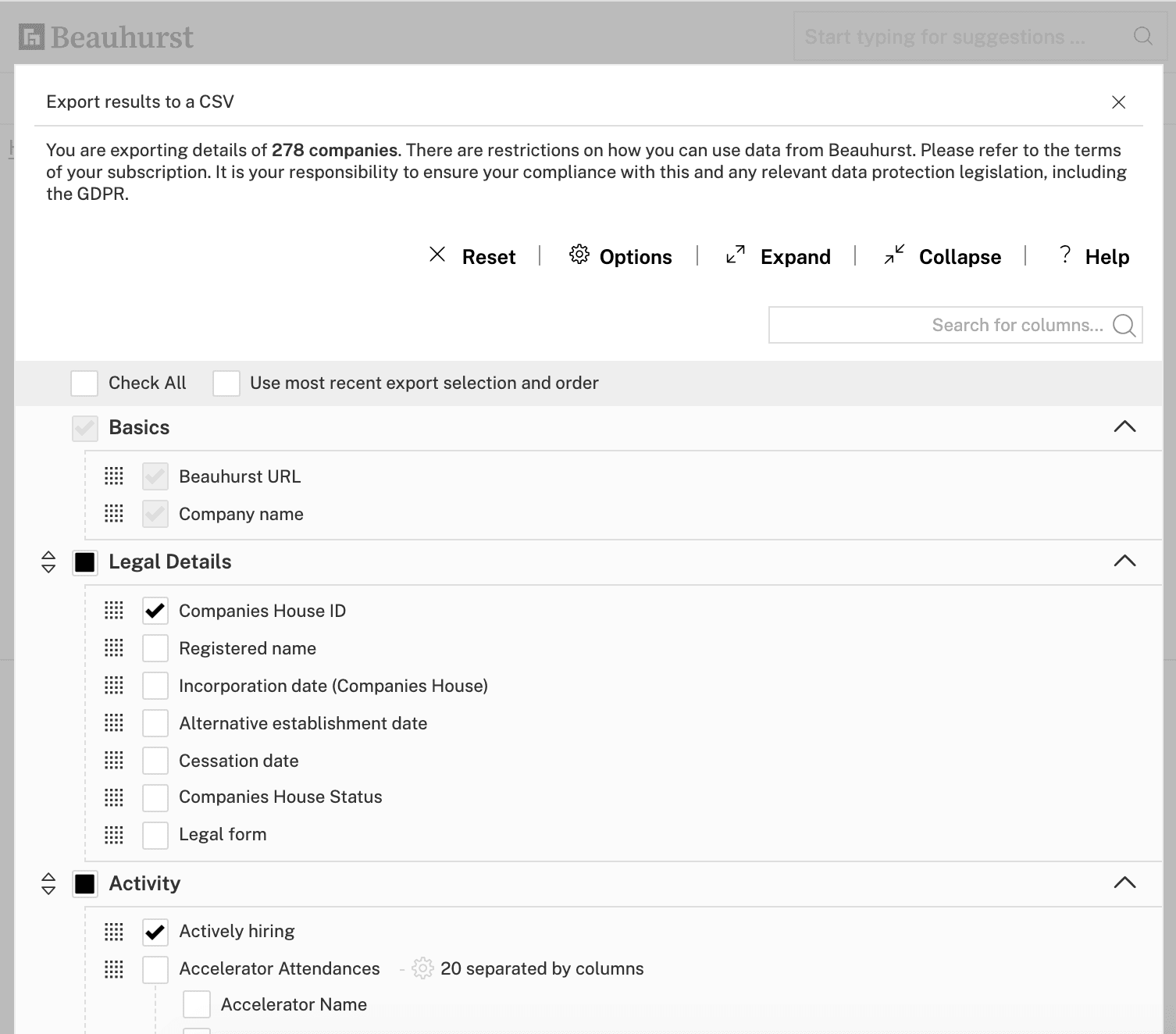The height and width of the screenshot is (1034, 1176).
Task: Click the Expand arrows icon
Action: (736, 255)
